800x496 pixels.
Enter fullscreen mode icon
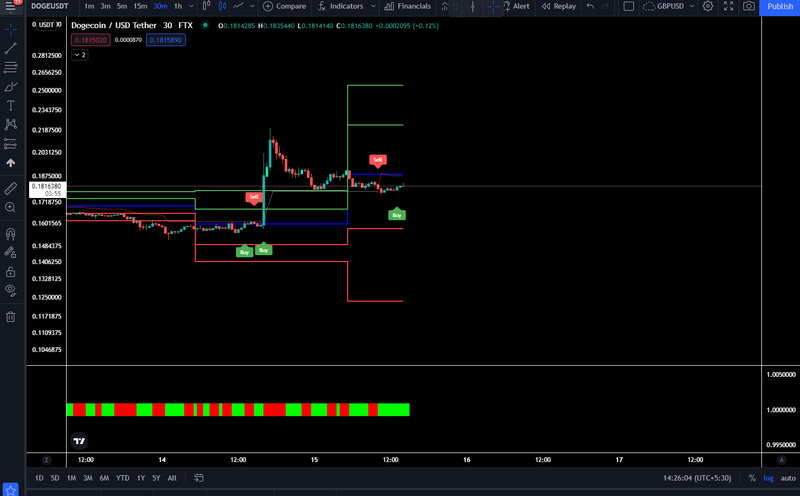pos(729,6)
